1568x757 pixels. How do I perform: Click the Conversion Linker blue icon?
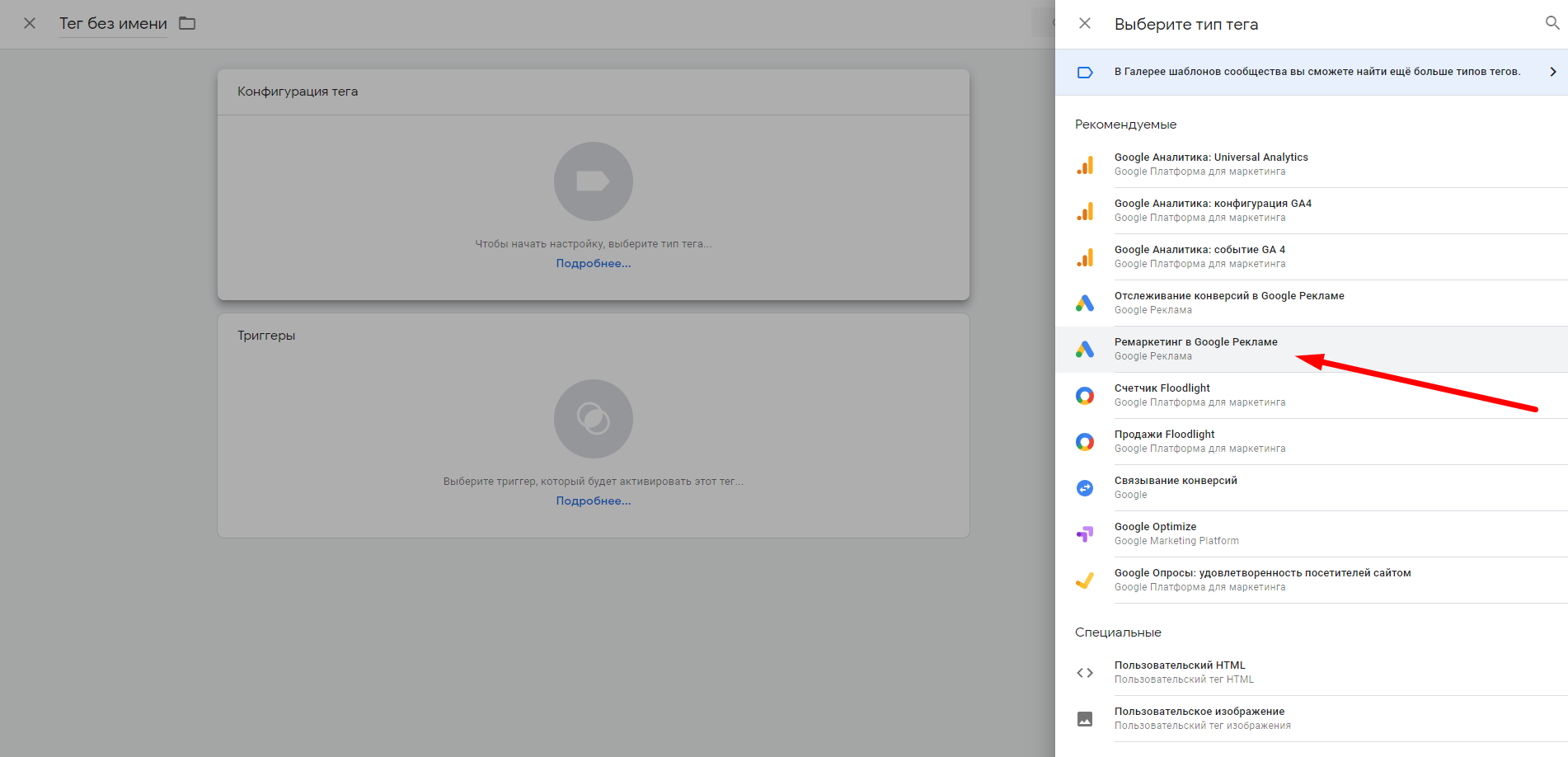1085,488
